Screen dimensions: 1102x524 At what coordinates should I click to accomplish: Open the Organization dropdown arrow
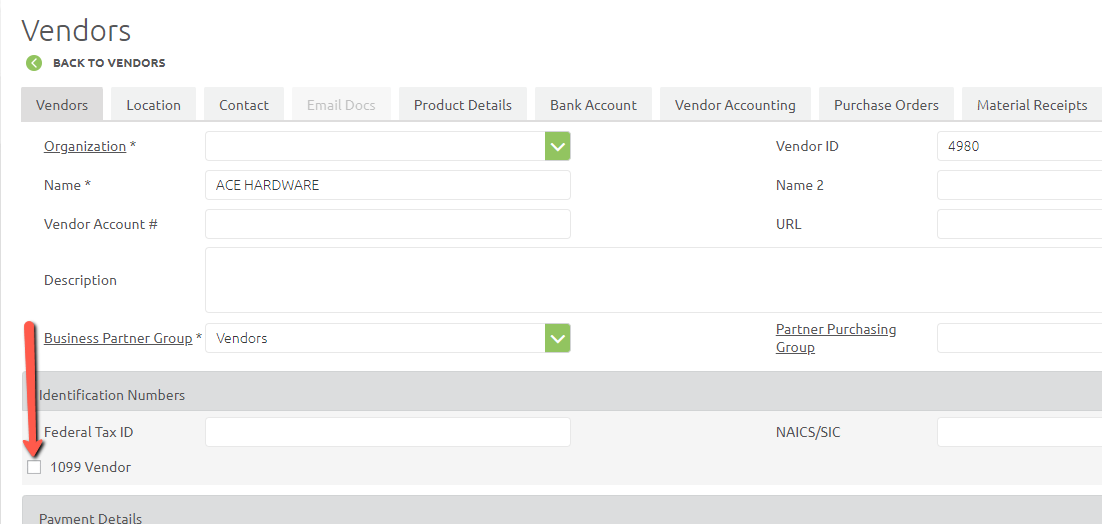tap(557, 146)
